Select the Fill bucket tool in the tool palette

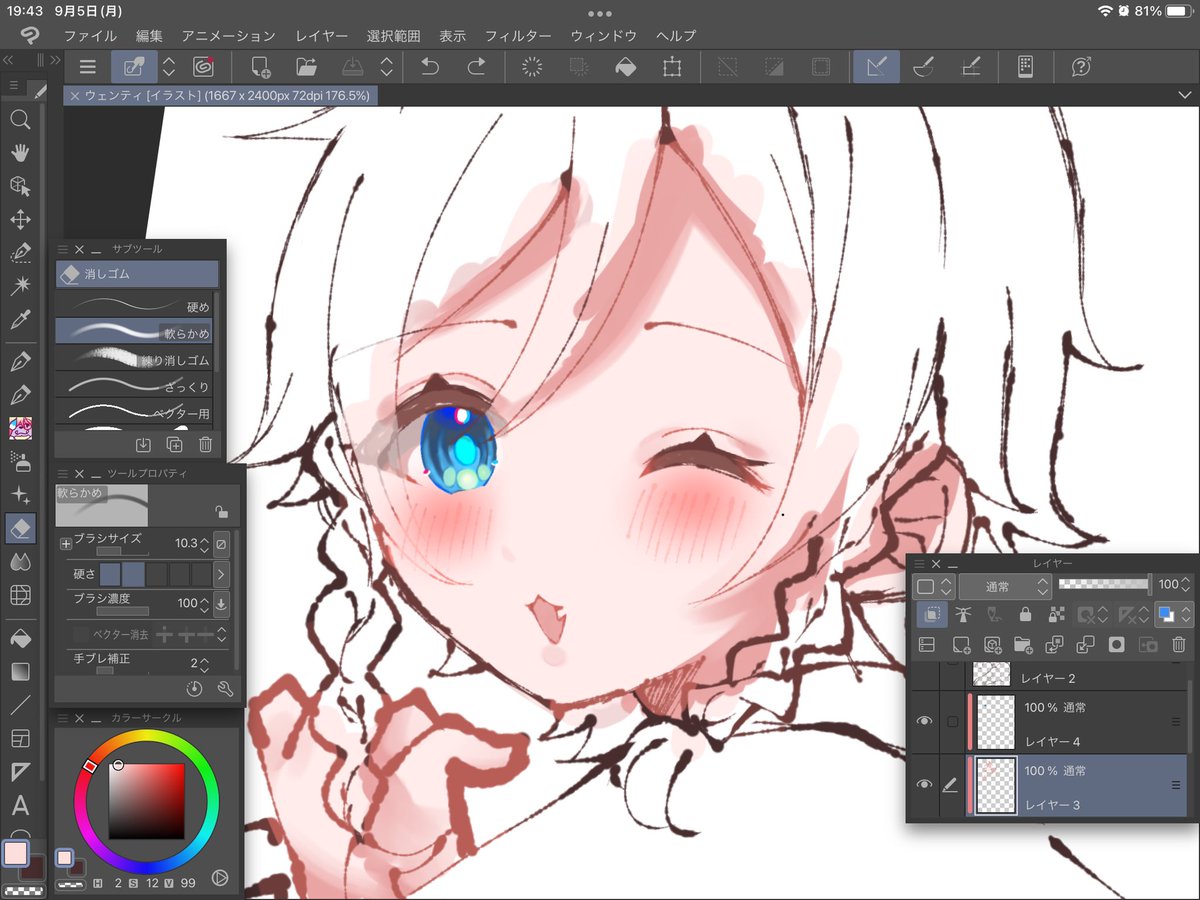[20, 637]
